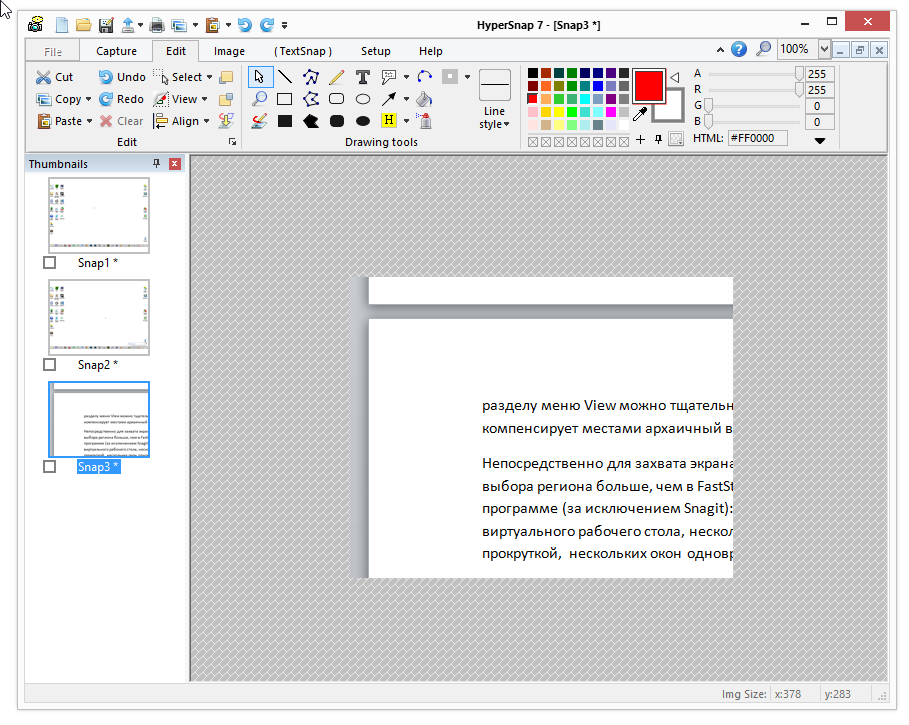Expand the zoom percentage combo box
Viewport: 909px width, 725px height.
click(x=824, y=49)
